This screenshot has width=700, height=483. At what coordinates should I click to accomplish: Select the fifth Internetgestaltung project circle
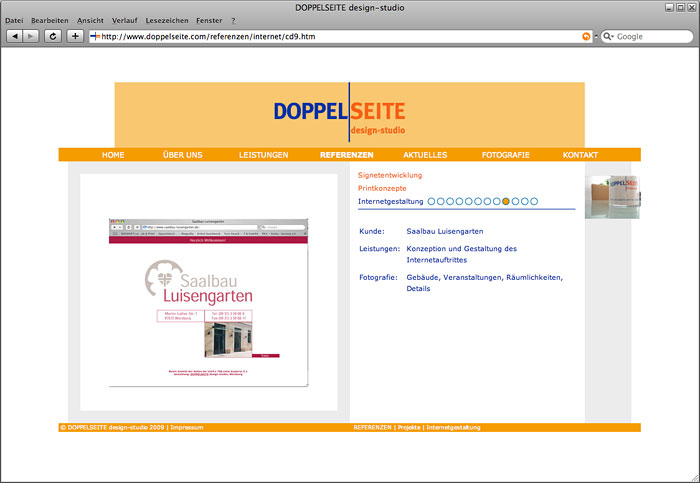point(468,201)
